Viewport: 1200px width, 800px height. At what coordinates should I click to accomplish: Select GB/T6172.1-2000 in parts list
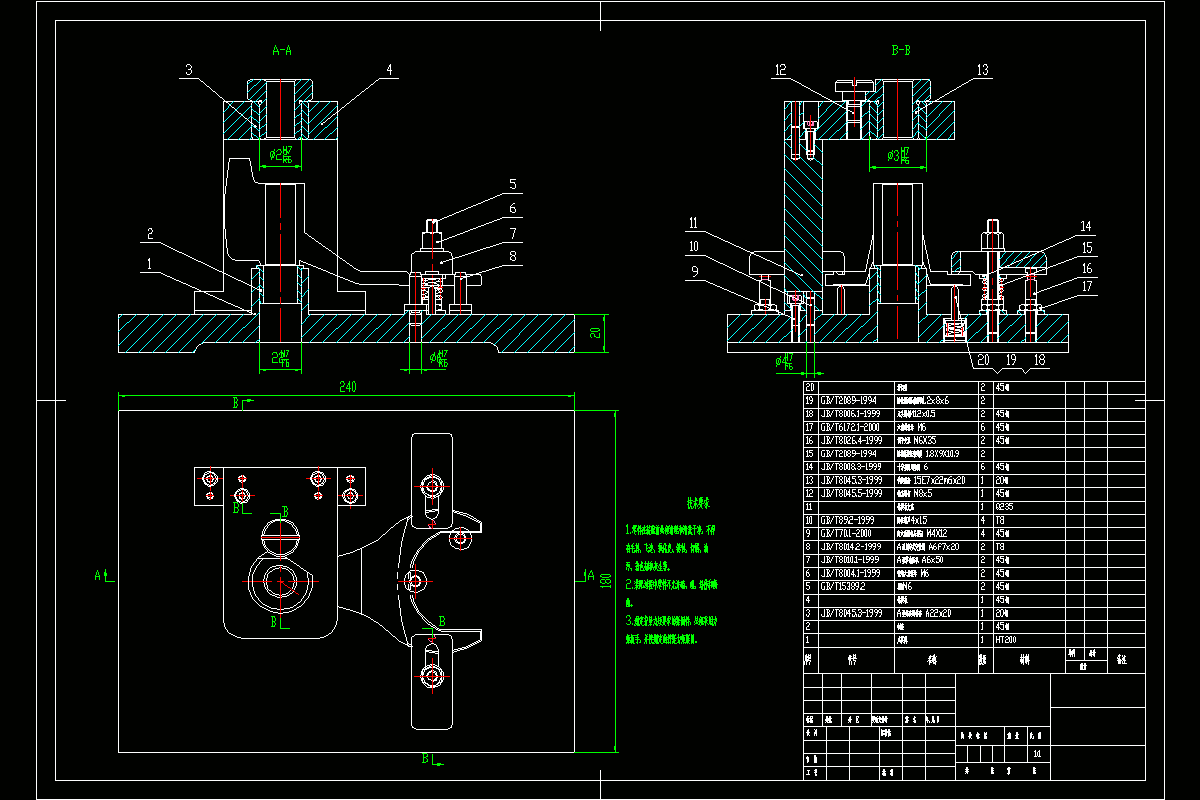pos(851,426)
